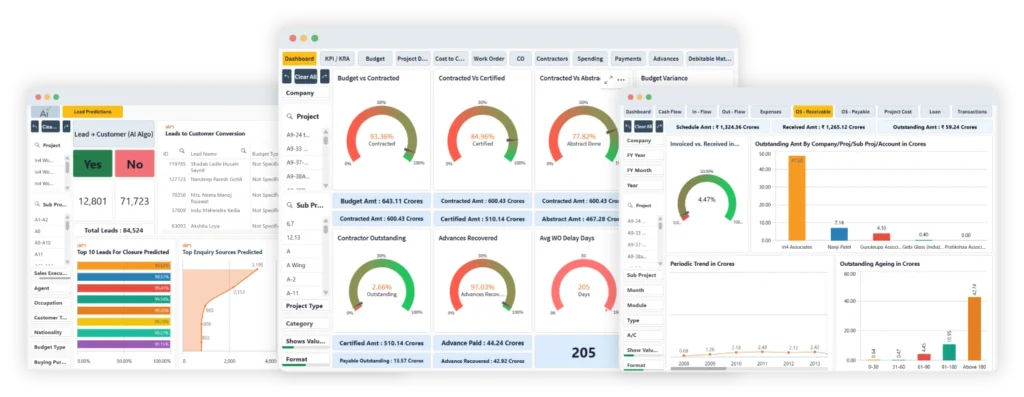Select sub project 12.13 in the center window
The image size is (1024, 397).
click(x=293, y=238)
